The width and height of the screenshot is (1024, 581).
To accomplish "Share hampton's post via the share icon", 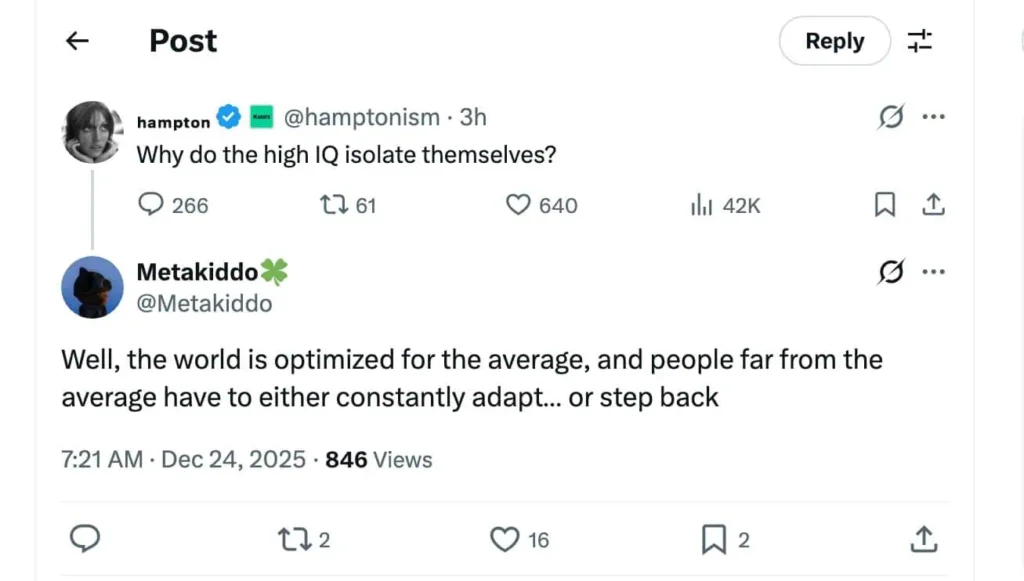I will [x=933, y=204].
